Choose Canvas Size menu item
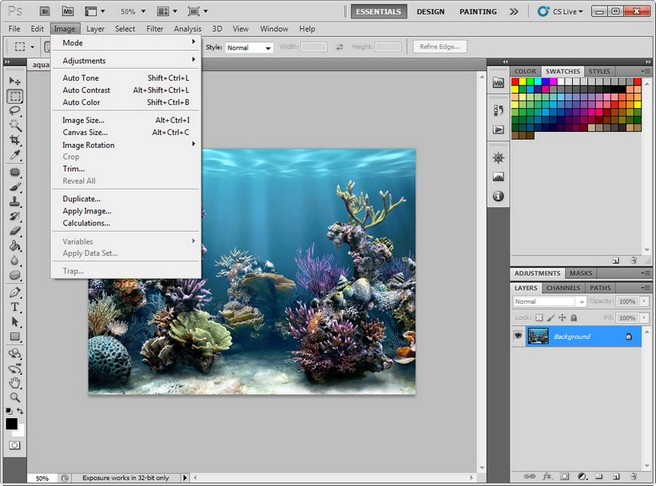 pyautogui.click(x=126, y=132)
